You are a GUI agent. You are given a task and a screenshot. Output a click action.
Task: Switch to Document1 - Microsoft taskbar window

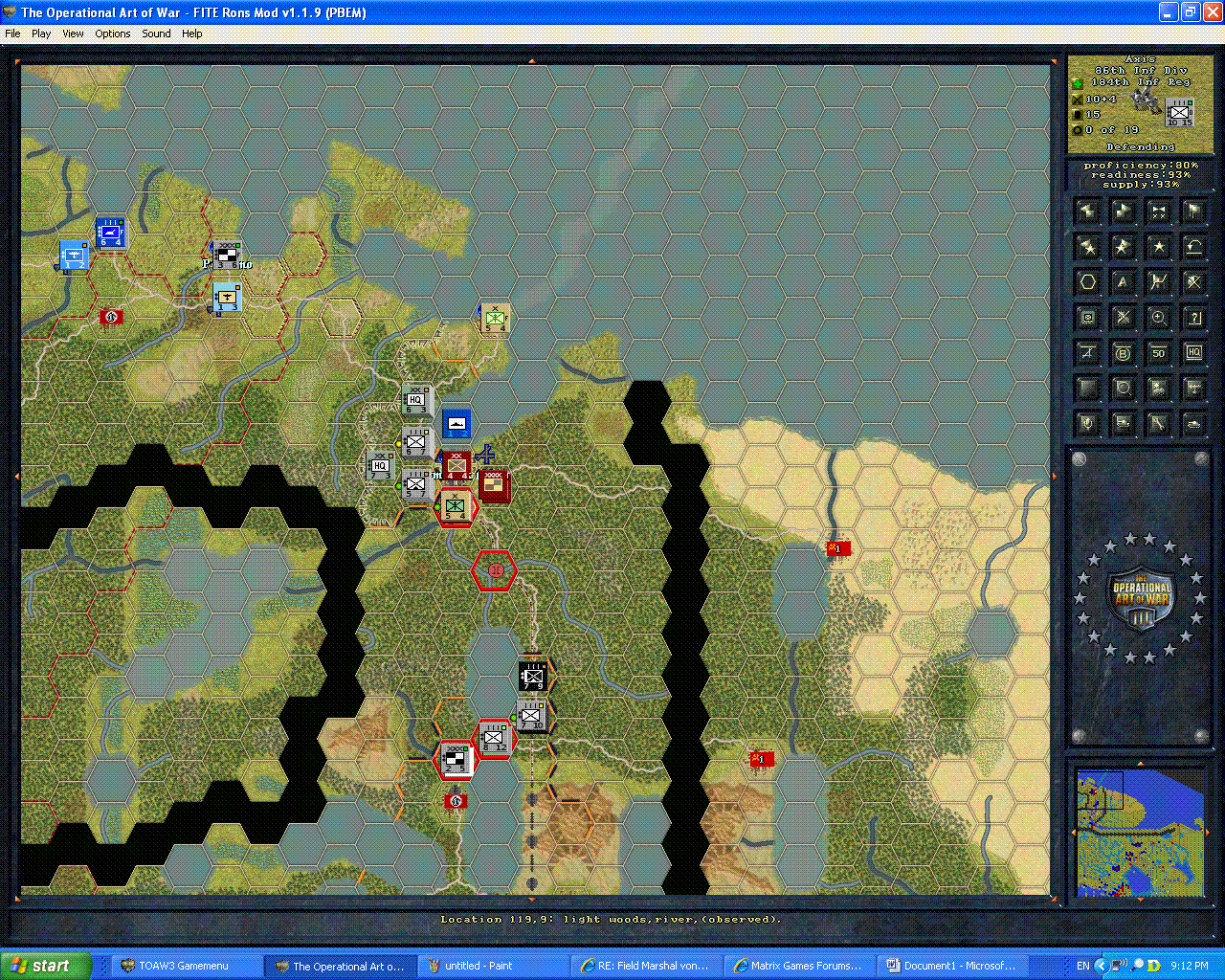point(951,966)
